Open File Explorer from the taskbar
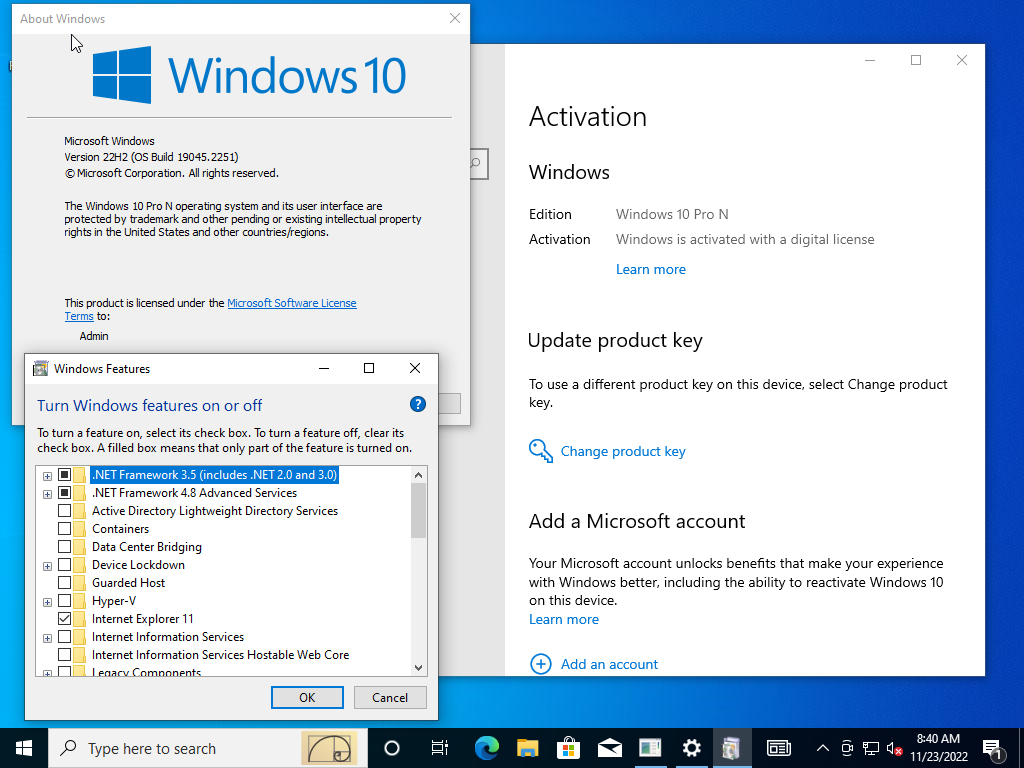 pos(528,748)
